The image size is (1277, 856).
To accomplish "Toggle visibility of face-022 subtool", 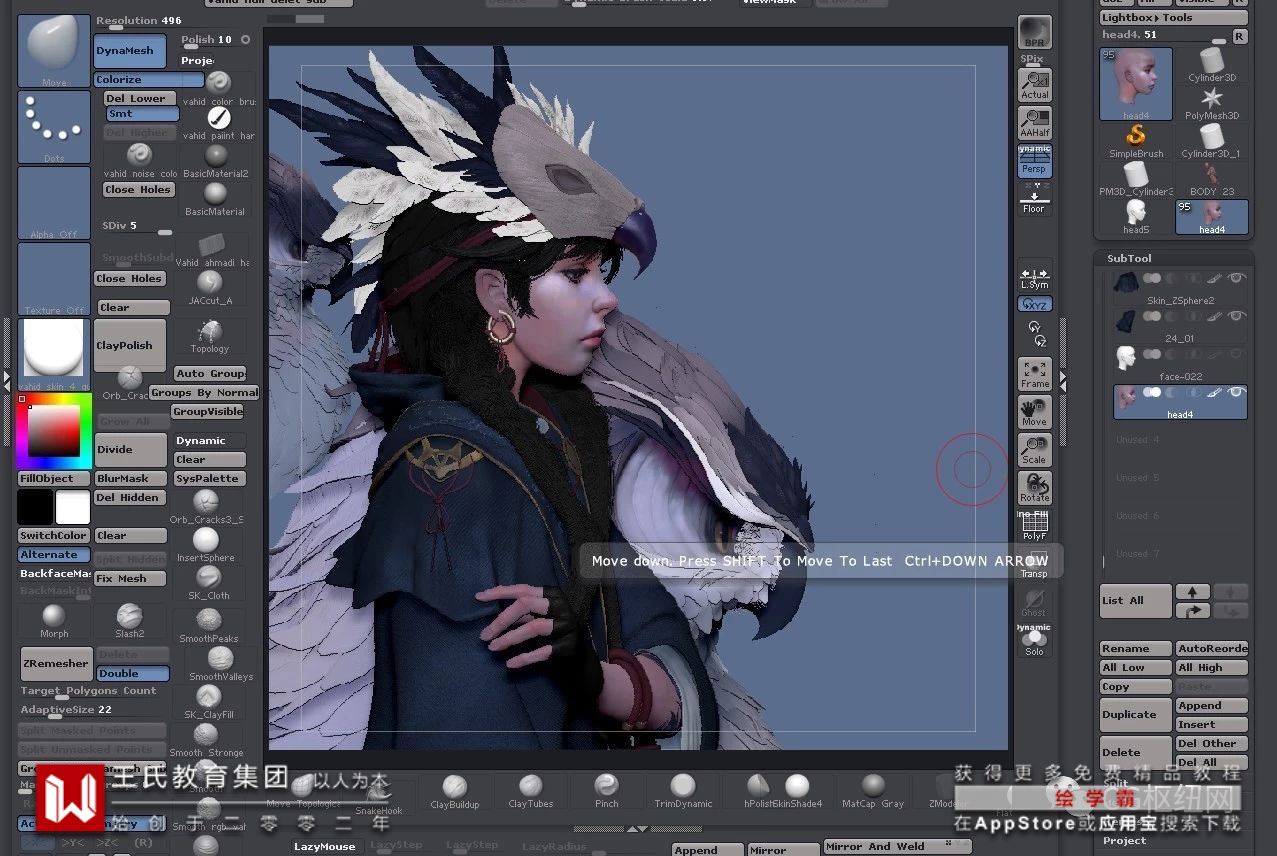I will tap(1237, 354).
